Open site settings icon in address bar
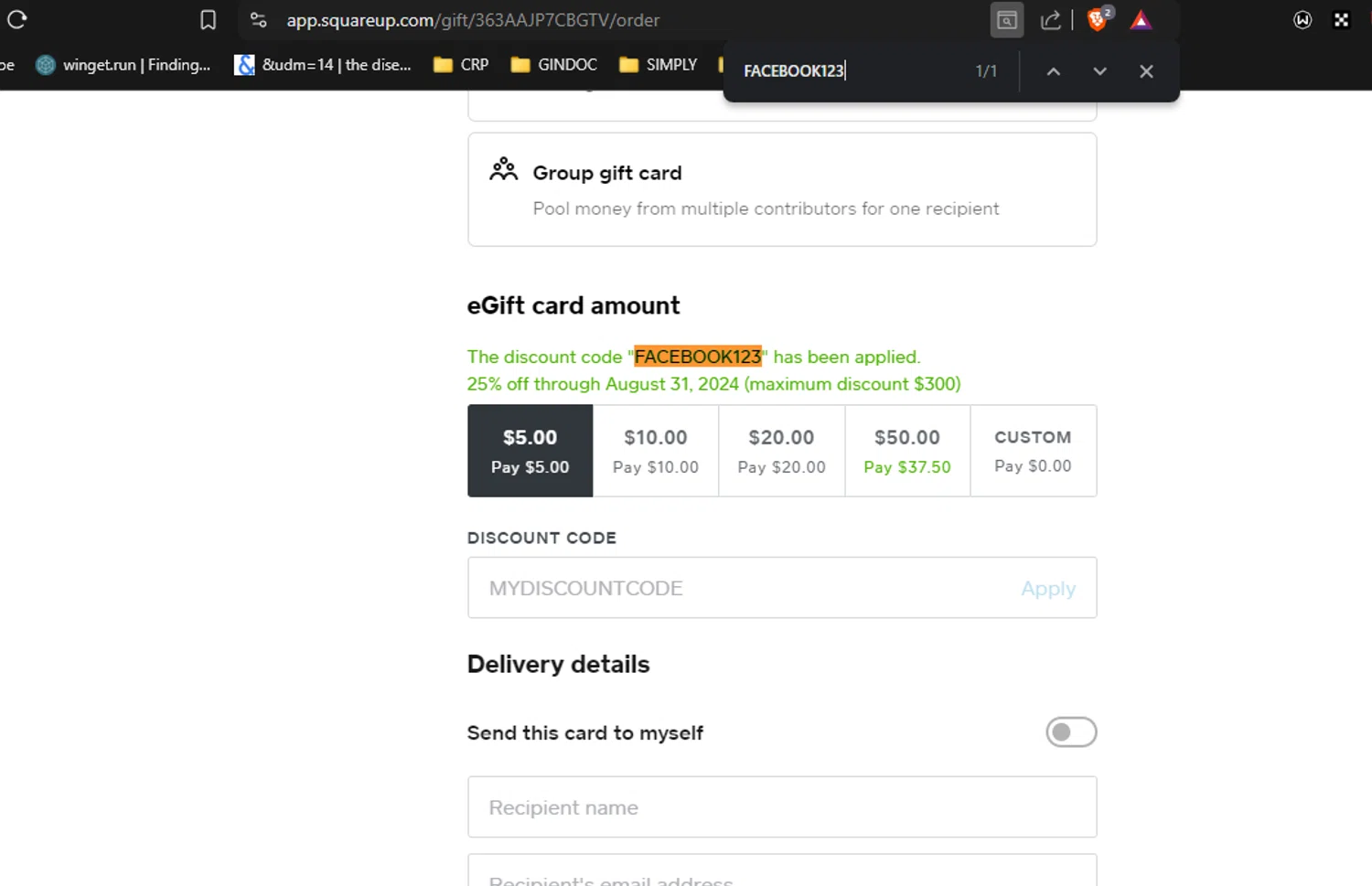Viewport: 1372px width, 886px height. click(259, 20)
